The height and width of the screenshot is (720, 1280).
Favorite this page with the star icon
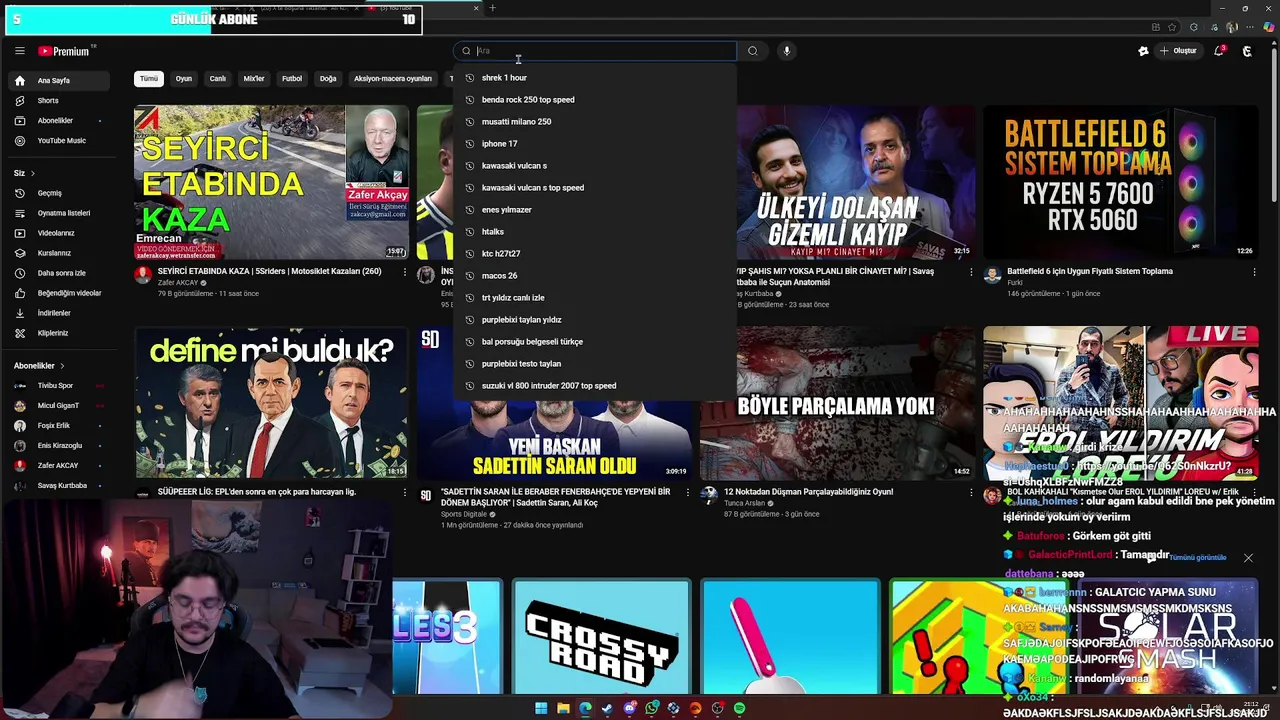1172,27
